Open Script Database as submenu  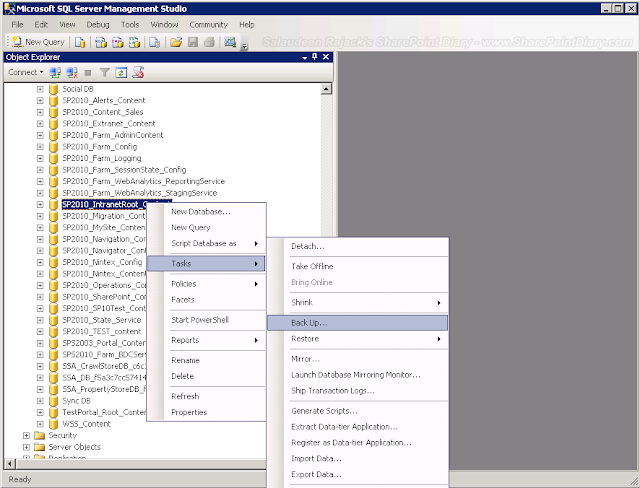(206, 244)
